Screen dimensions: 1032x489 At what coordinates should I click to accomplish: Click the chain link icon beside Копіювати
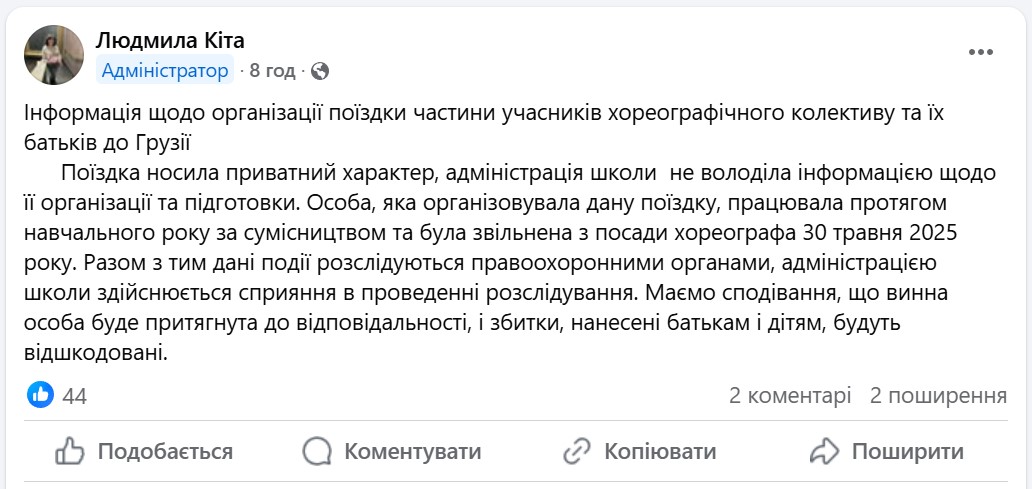[577, 452]
